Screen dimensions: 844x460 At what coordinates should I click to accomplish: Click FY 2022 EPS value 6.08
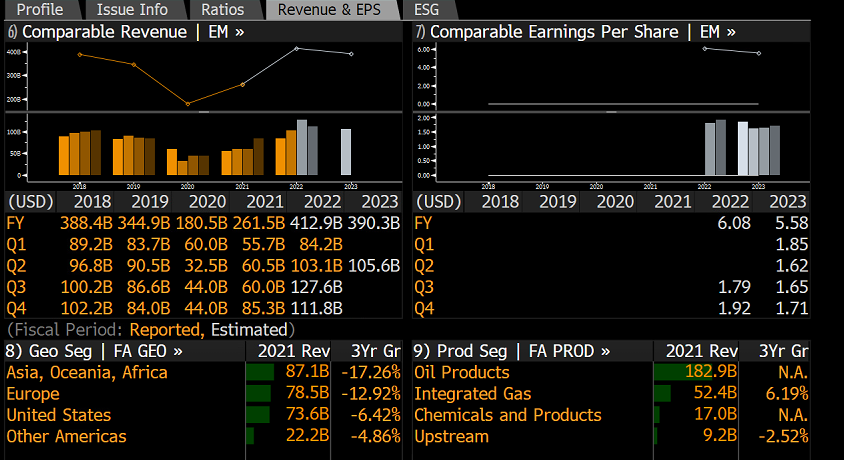(x=734, y=223)
